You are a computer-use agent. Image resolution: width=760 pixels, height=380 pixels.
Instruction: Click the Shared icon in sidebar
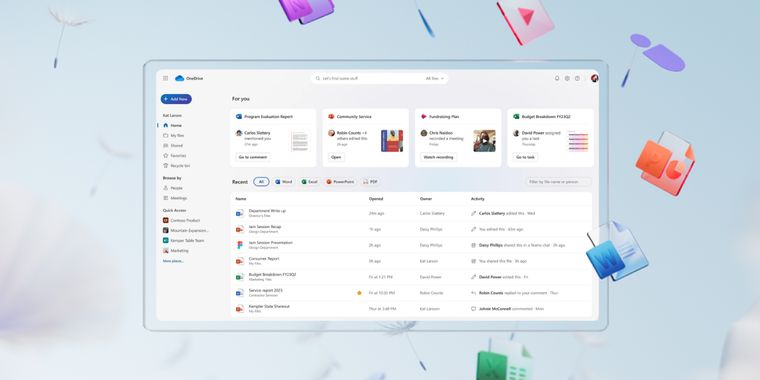pyautogui.click(x=166, y=145)
